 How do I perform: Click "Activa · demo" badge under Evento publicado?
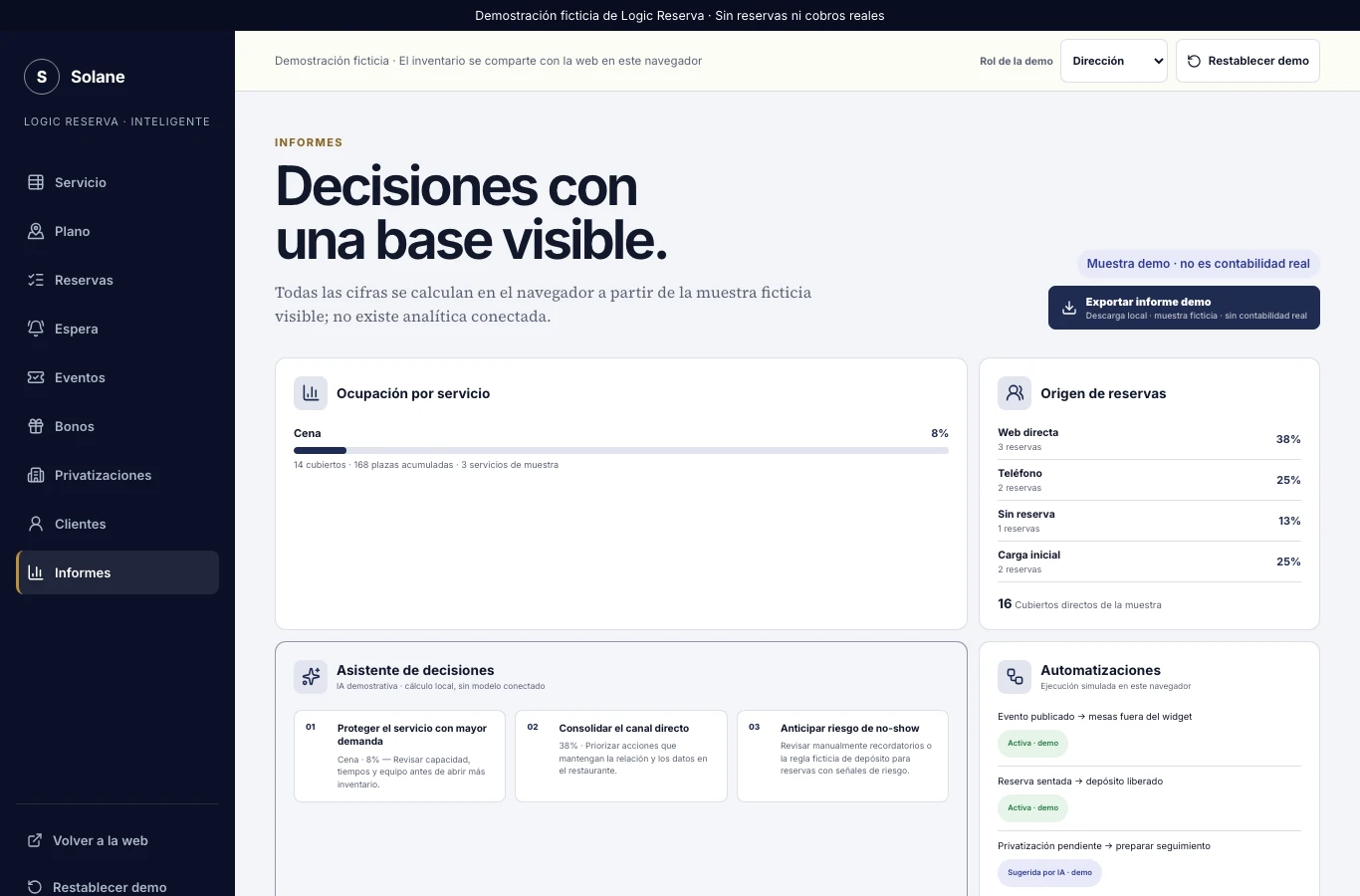1032,743
